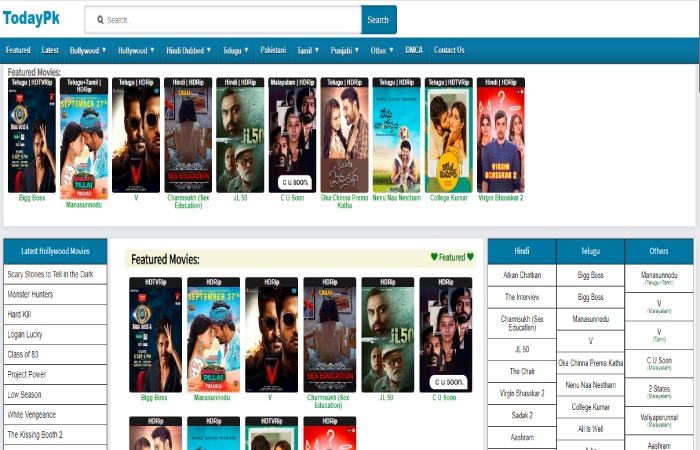This screenshot has height=450, width=700.
Task: Open Atkan Chatkan in Hindi list
Action: pos(522,275)
